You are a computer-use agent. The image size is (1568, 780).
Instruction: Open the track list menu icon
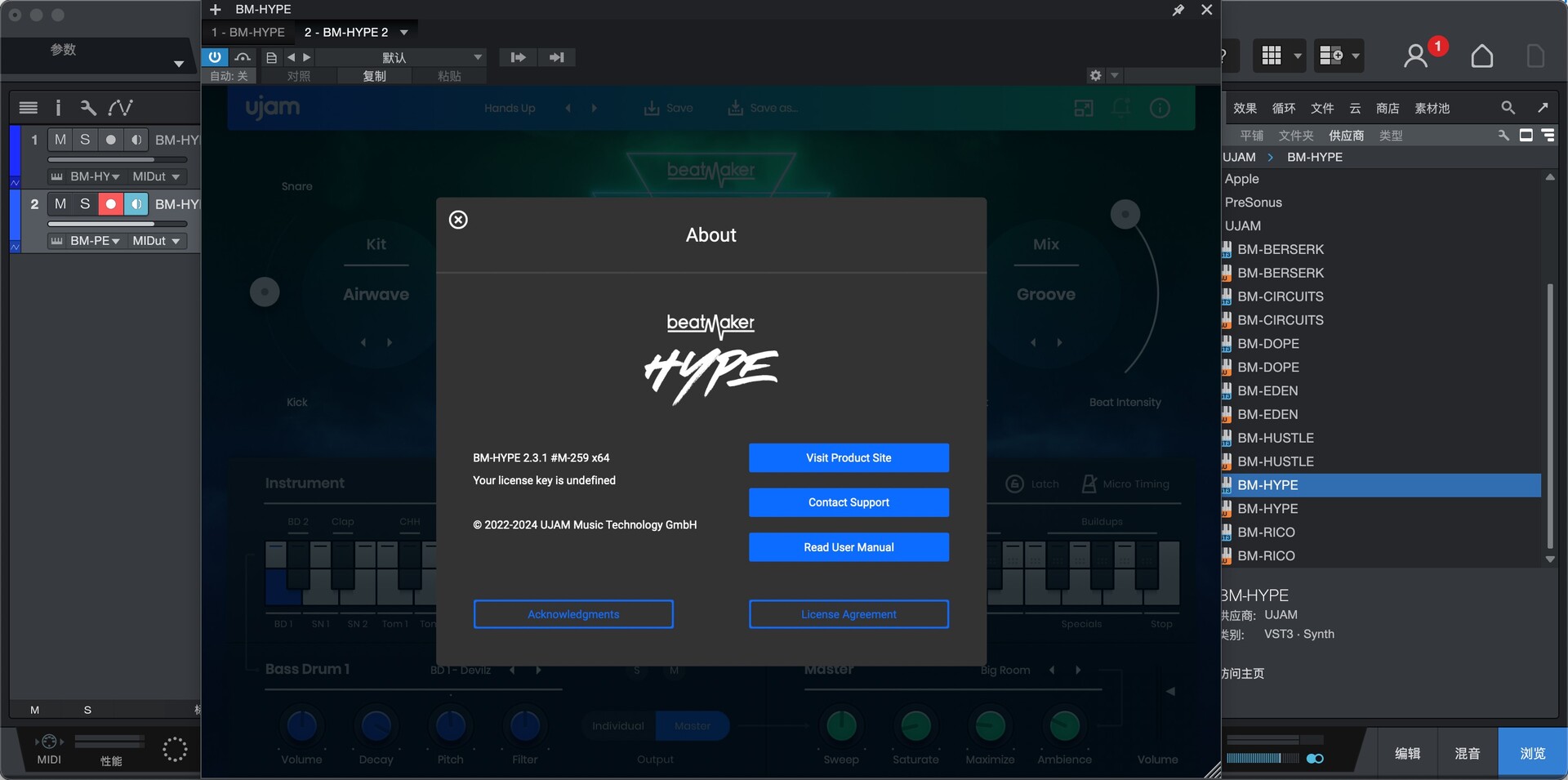[29, 107]
